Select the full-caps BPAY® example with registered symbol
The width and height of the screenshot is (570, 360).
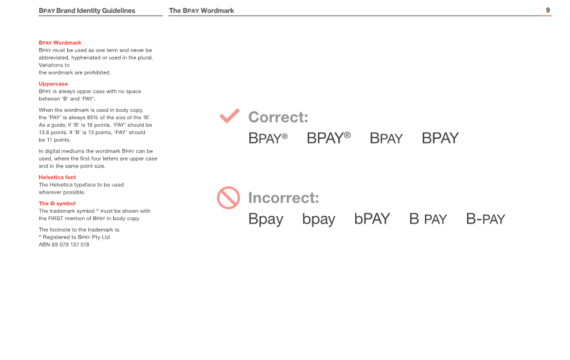tap(329, 138)
